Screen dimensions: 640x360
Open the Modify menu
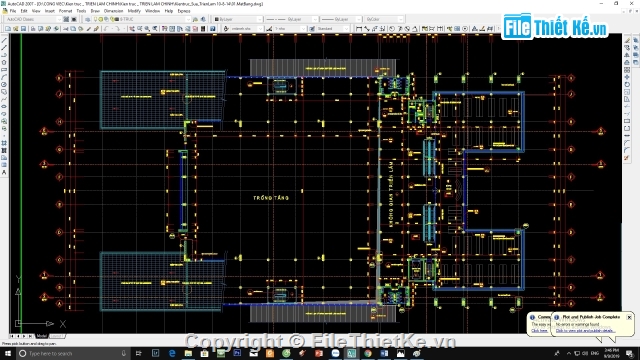pos(134,11)
